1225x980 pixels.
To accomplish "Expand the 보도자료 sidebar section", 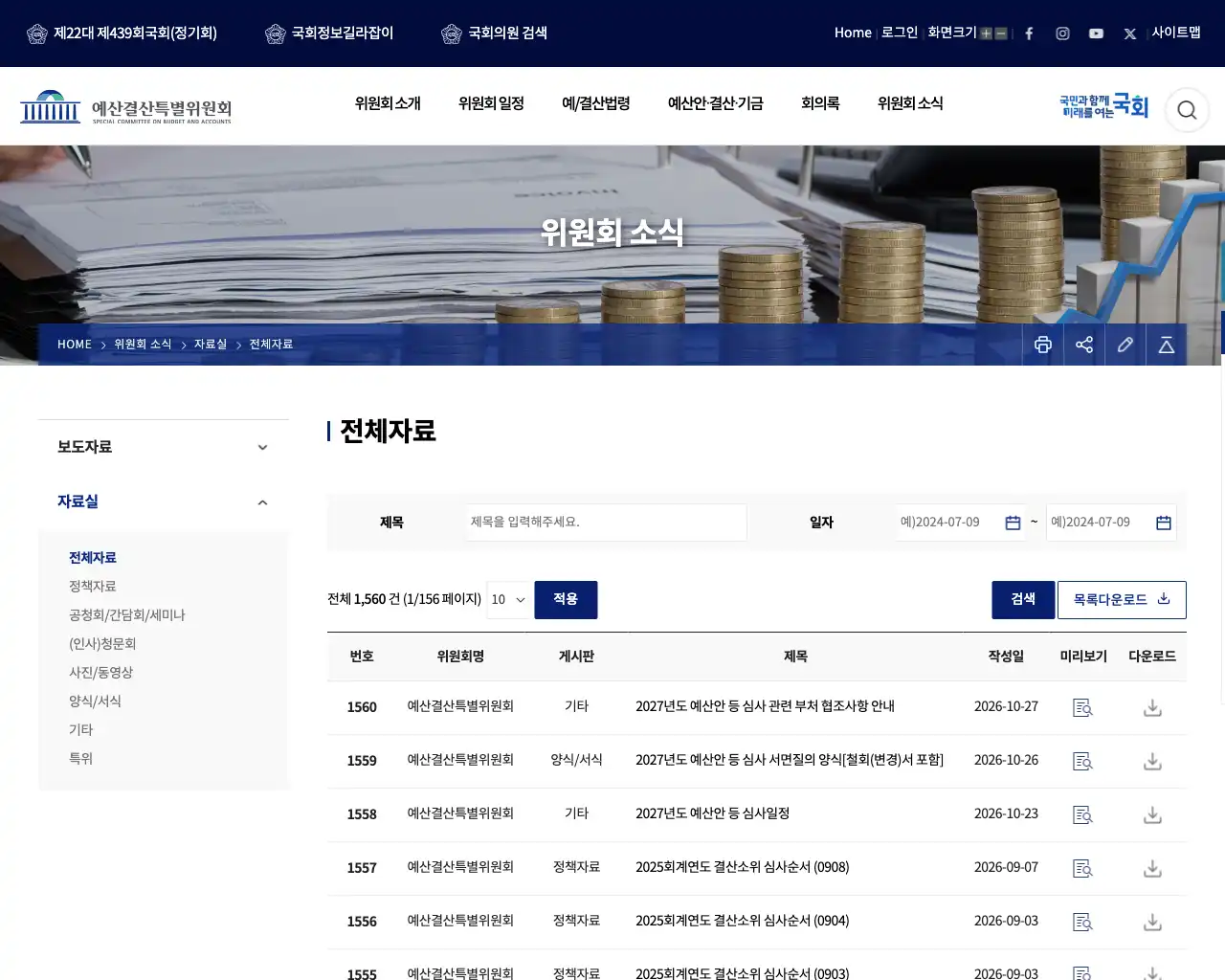I will tap(164, 447).
